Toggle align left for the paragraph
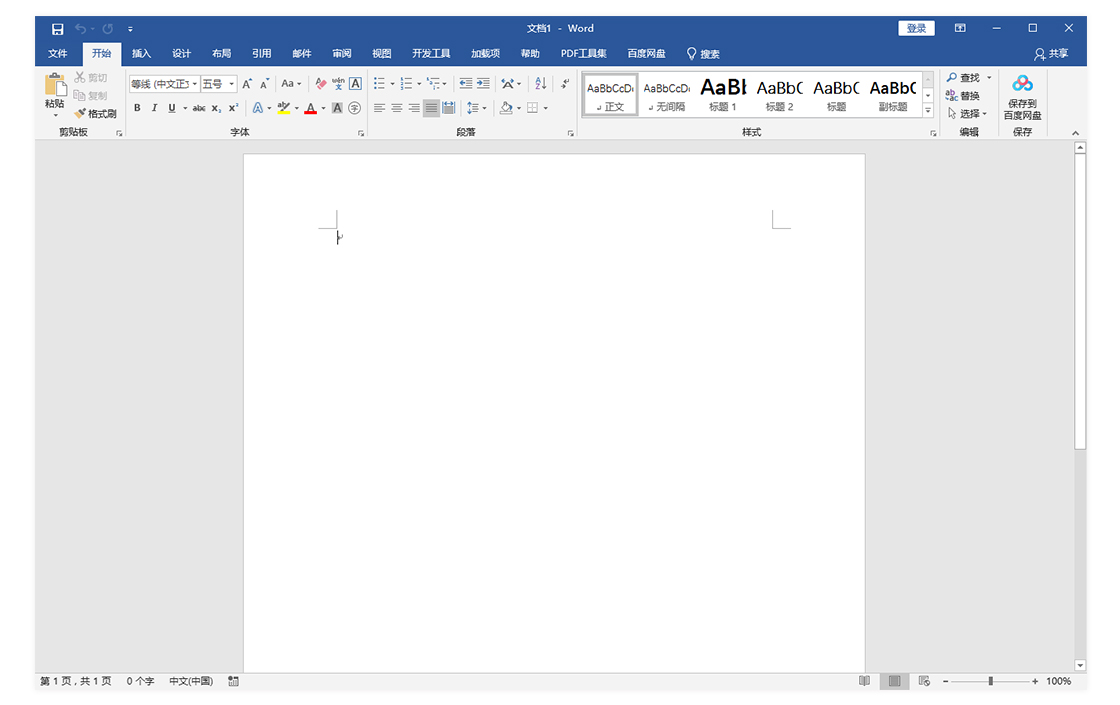This screenshot has height=705, width=1120. pos(379,108)
